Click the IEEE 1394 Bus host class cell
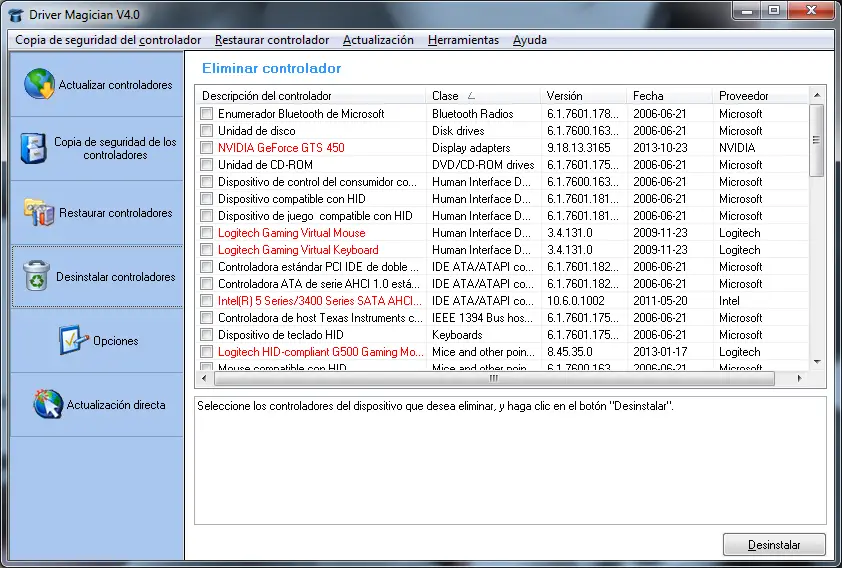 (482, 318)
